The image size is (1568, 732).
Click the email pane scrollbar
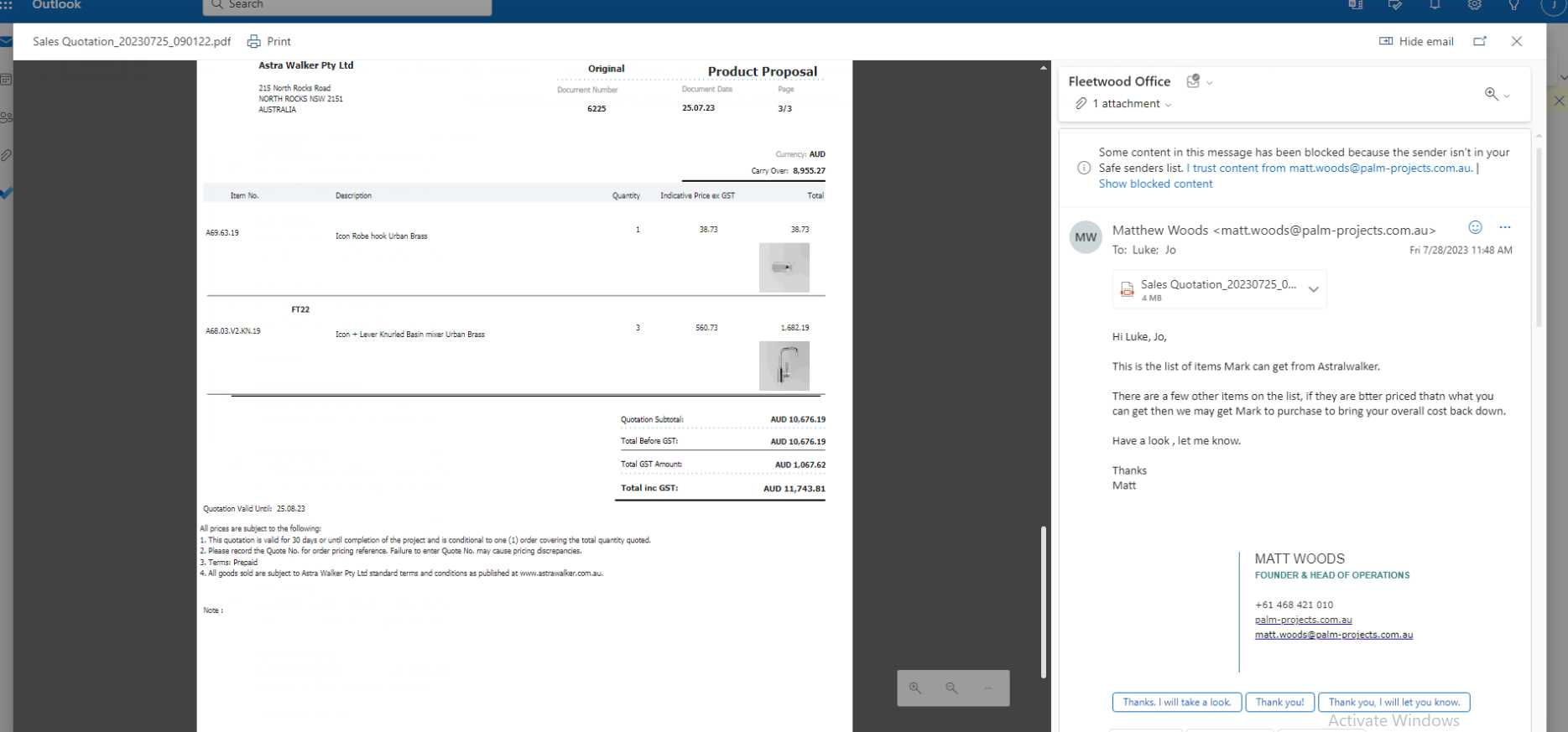pyautogui.click(x=1539, y=237)
